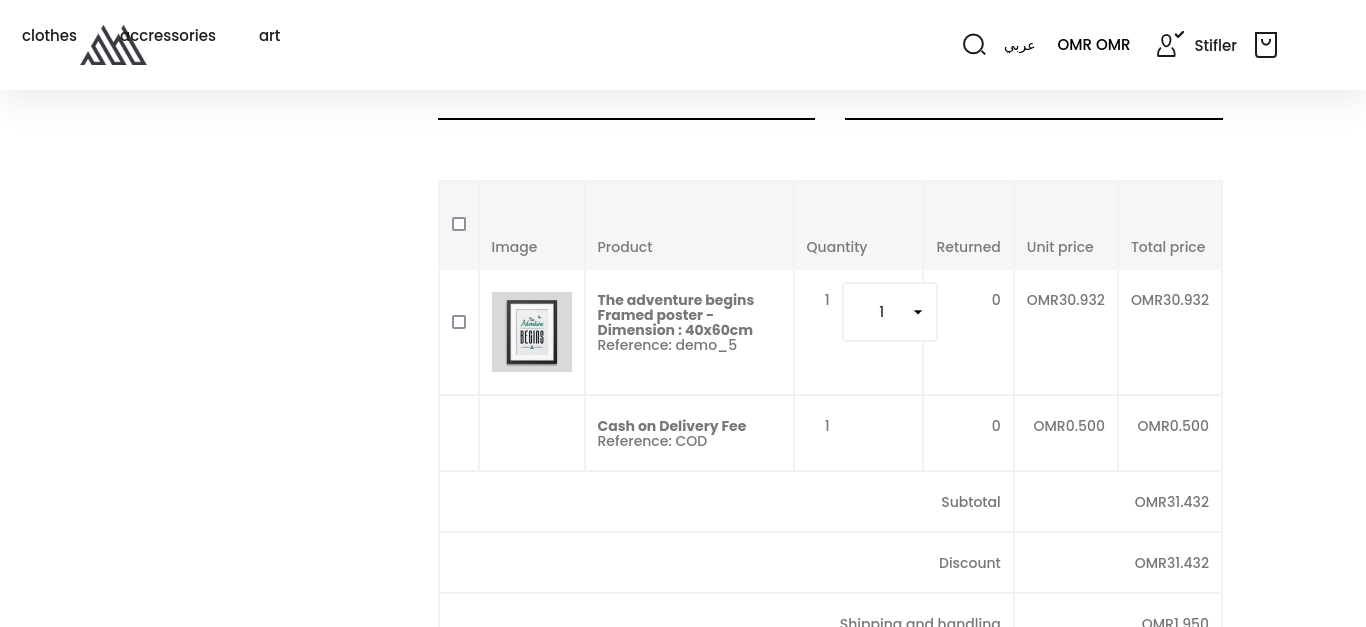Click the Subtotal amount OMR31.432
This screenshot has height=627, width=1366.
pos(1171,502)
